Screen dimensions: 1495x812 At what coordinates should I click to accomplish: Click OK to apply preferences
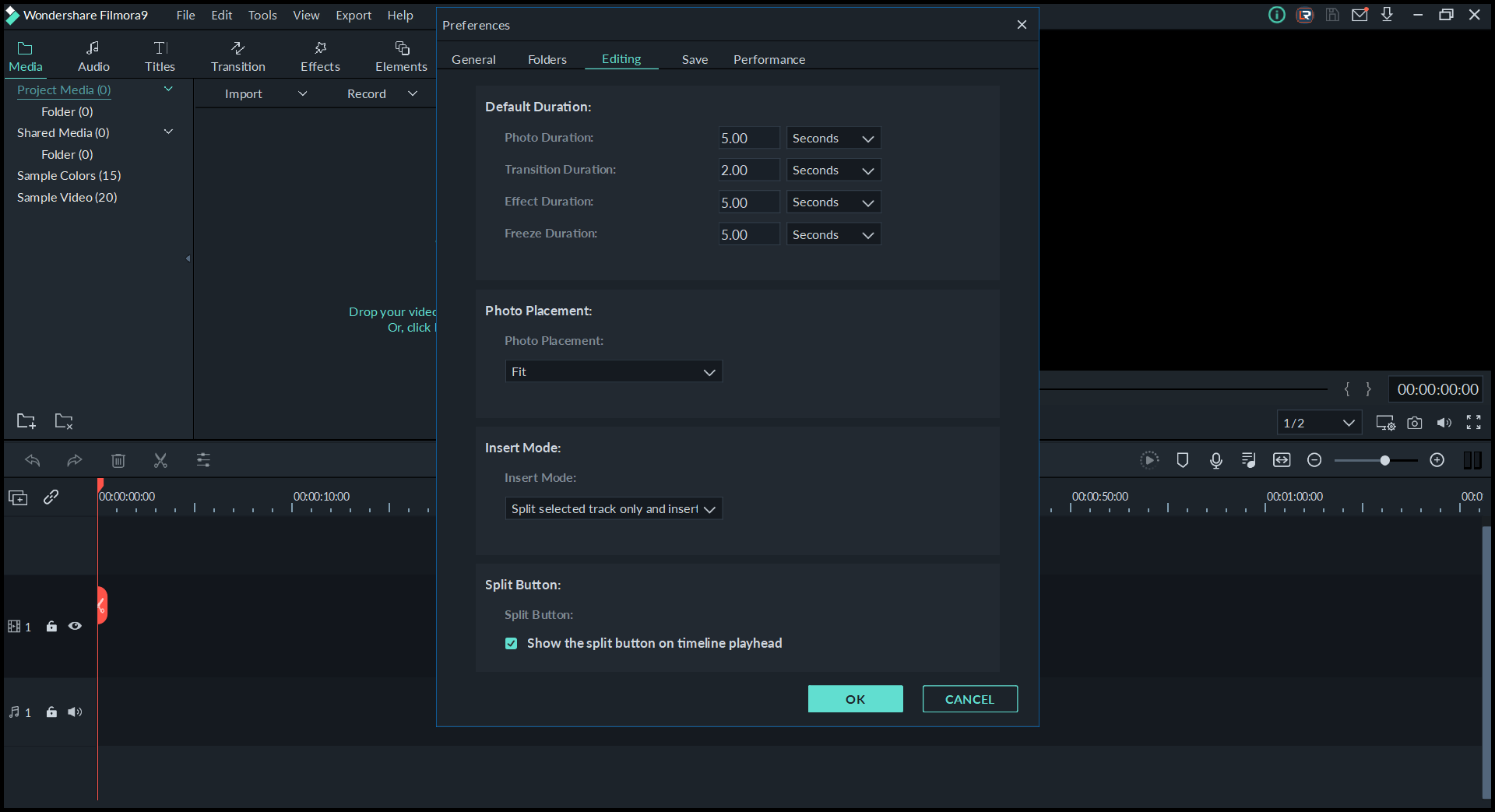[x=855, y=699]
